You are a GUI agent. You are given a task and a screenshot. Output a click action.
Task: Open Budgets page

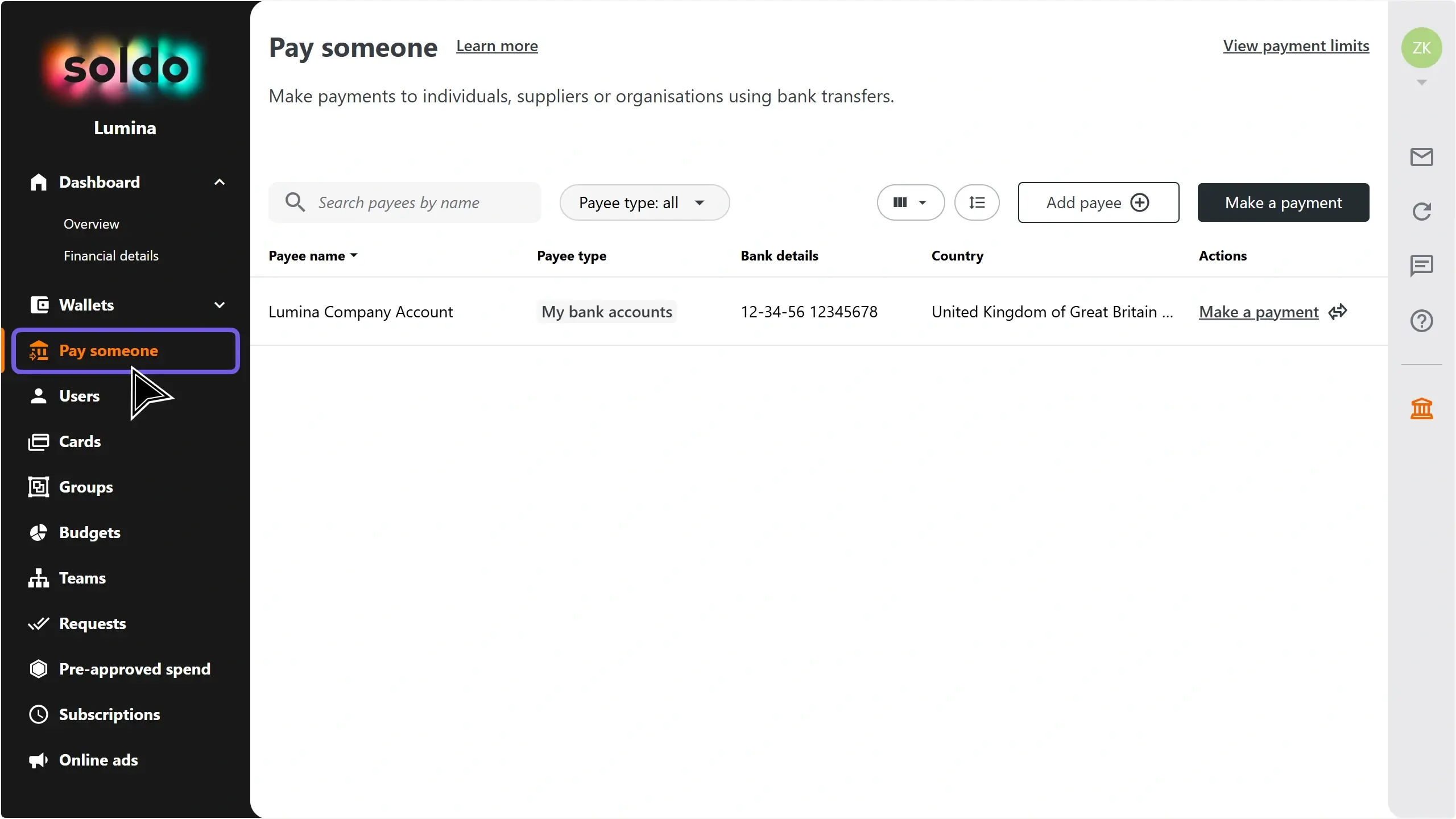pos(90,533)
